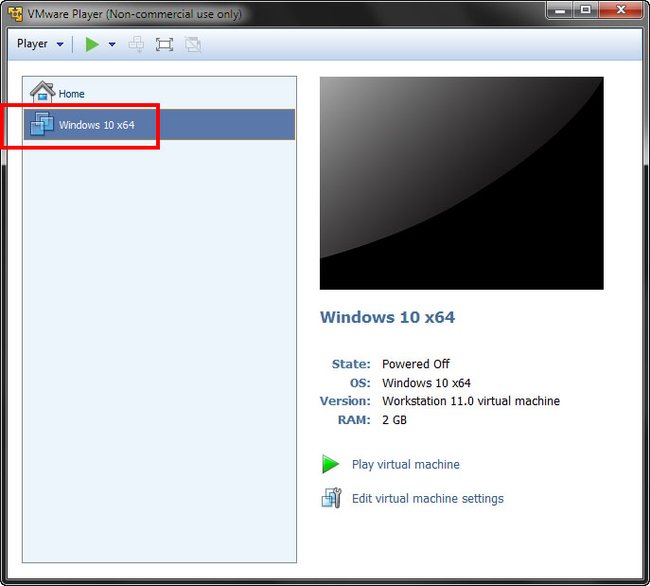The width and height of the screenshot is (650, 586).
Task: Click the Send Ctrl+Alt+Del toolbar icon
Action: tap(136, 44)
